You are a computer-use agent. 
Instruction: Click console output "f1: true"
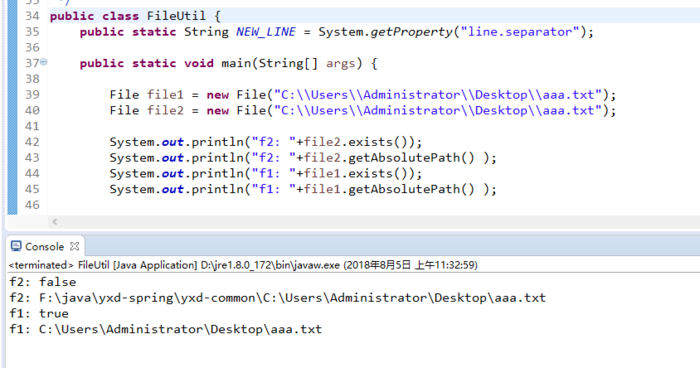(x=39, y=314)
